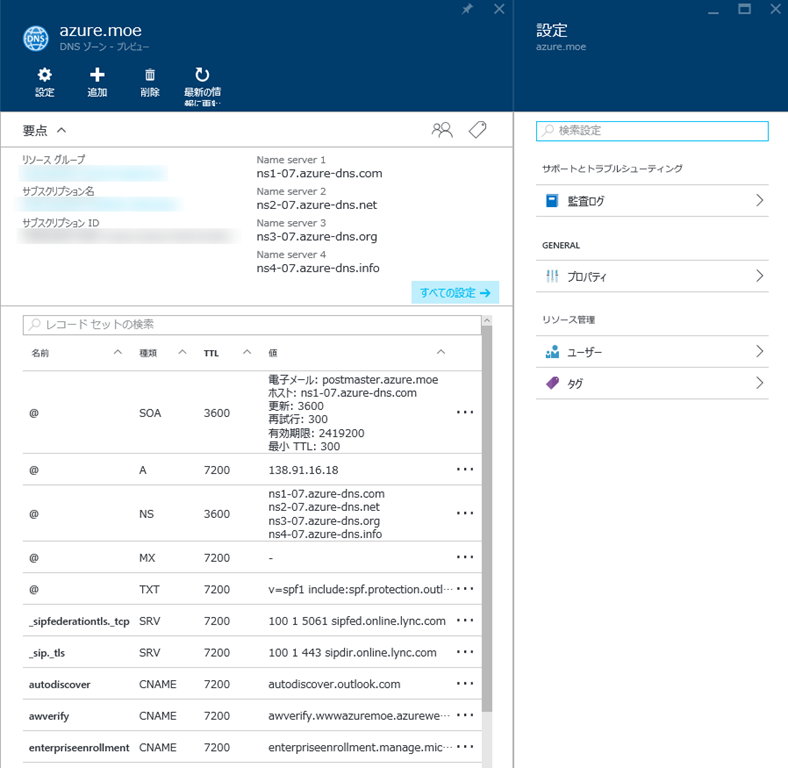Image resolution: width=788 pixels, height=768 pixels.
Task: Select 100 1 443 sipdir.online.lync.com value
Action: (x=352, y=652)
